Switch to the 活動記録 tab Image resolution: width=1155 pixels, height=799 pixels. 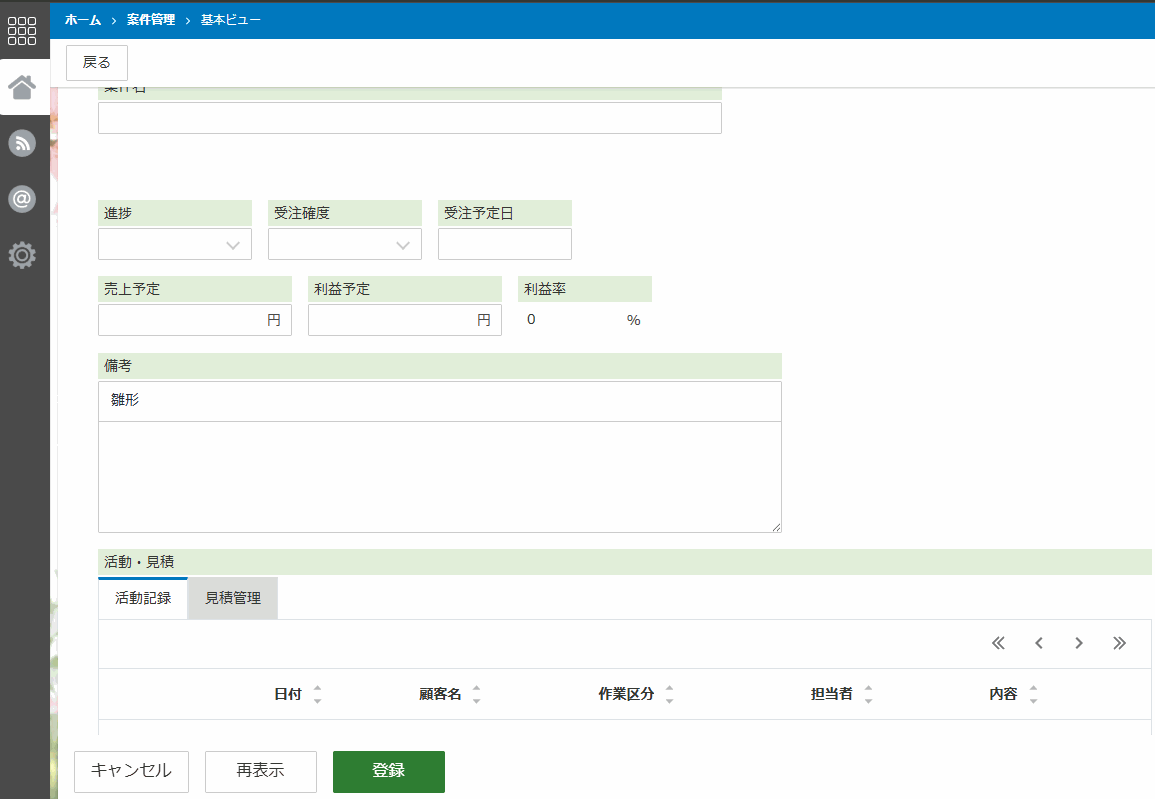(x=143, y=598)
